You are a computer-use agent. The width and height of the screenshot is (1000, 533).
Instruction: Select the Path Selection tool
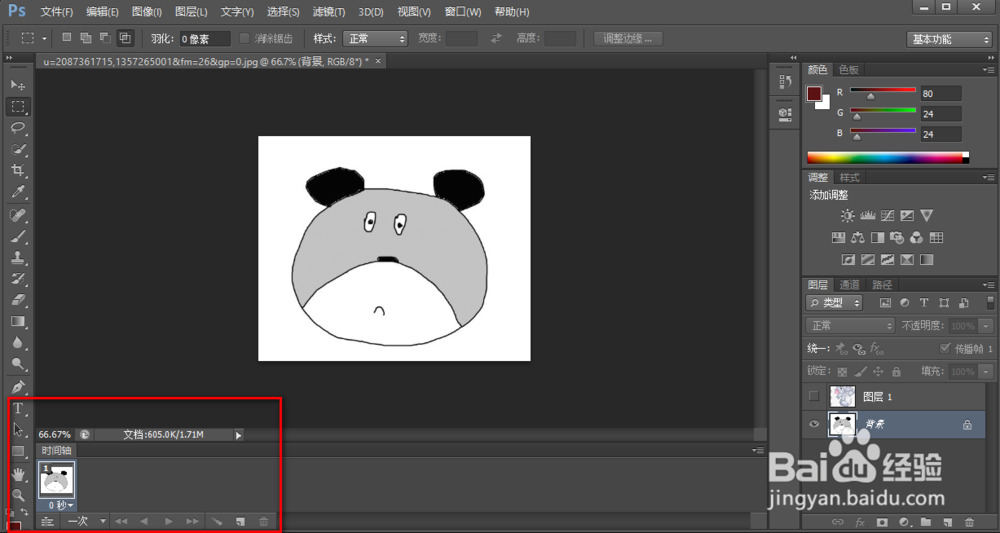18,430
